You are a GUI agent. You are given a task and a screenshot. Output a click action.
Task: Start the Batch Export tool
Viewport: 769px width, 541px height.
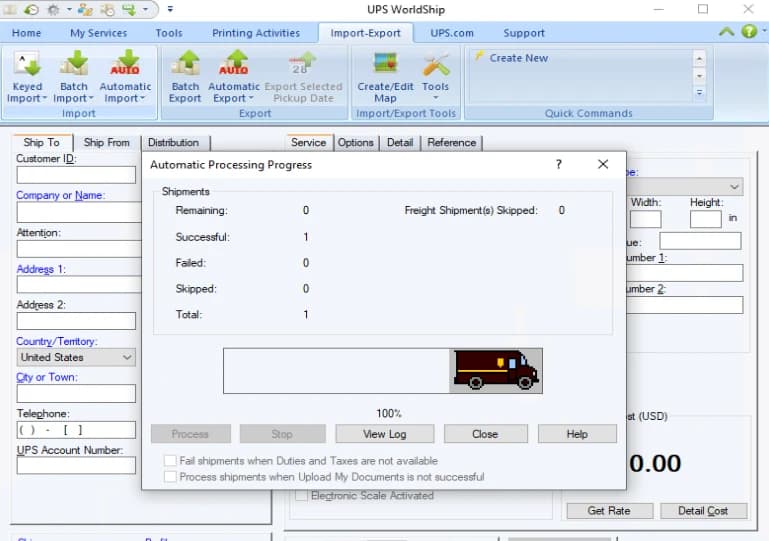click(x=185, y=77)
